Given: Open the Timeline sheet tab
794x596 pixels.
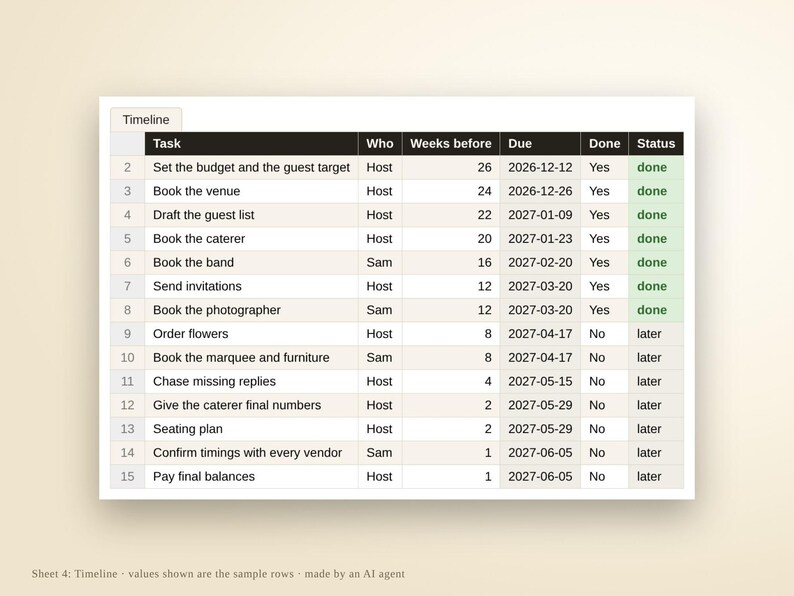Looking at the screenshot, I should [x=146, y=120].
